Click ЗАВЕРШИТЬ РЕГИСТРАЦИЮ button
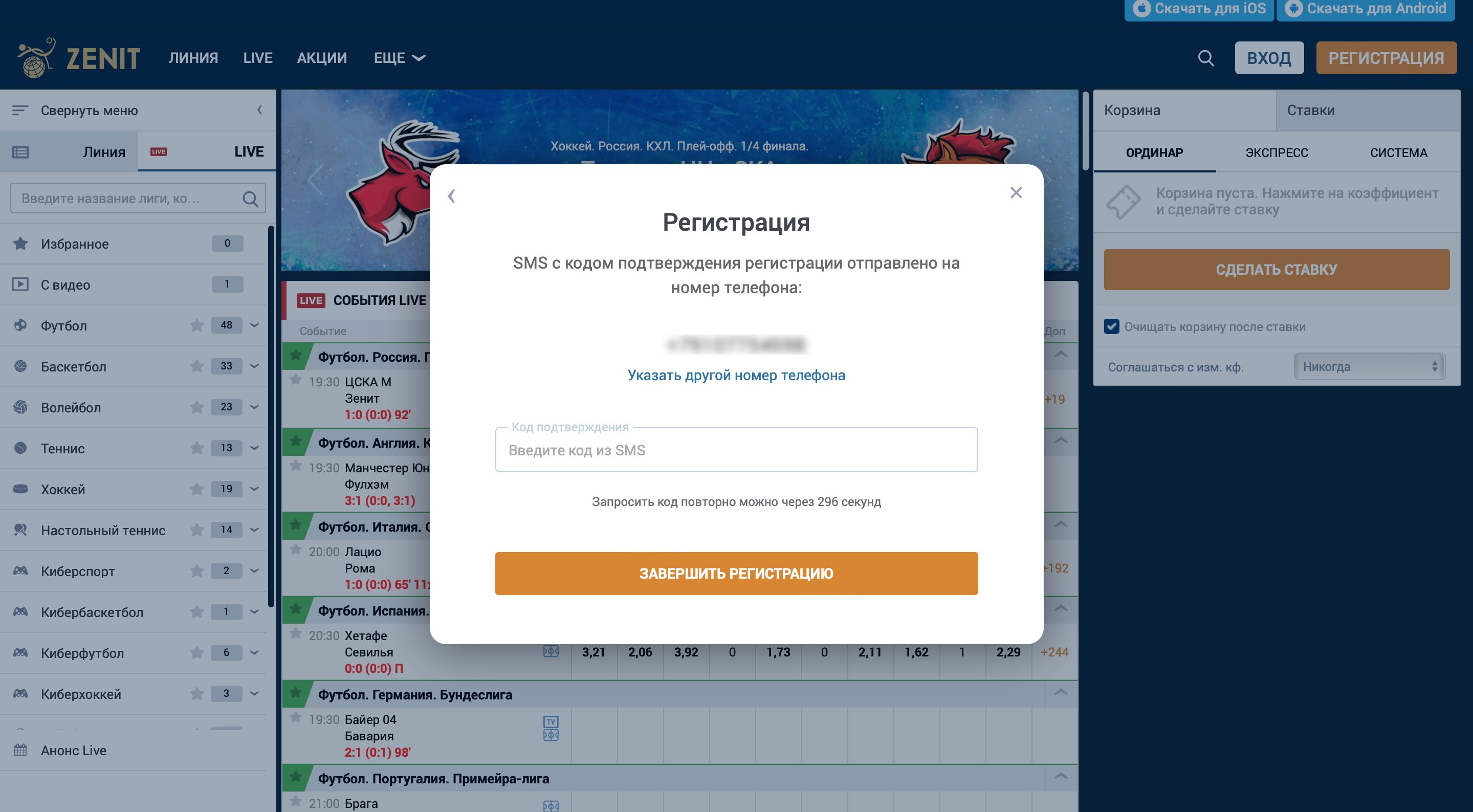 click(736, 573)
